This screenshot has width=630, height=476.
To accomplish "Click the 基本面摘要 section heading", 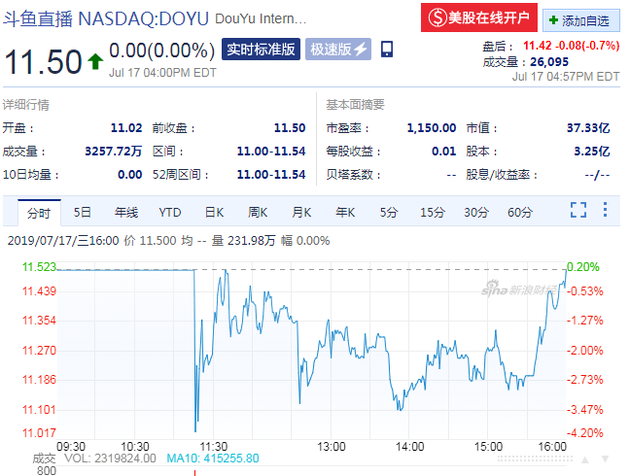I will [355, 105].
